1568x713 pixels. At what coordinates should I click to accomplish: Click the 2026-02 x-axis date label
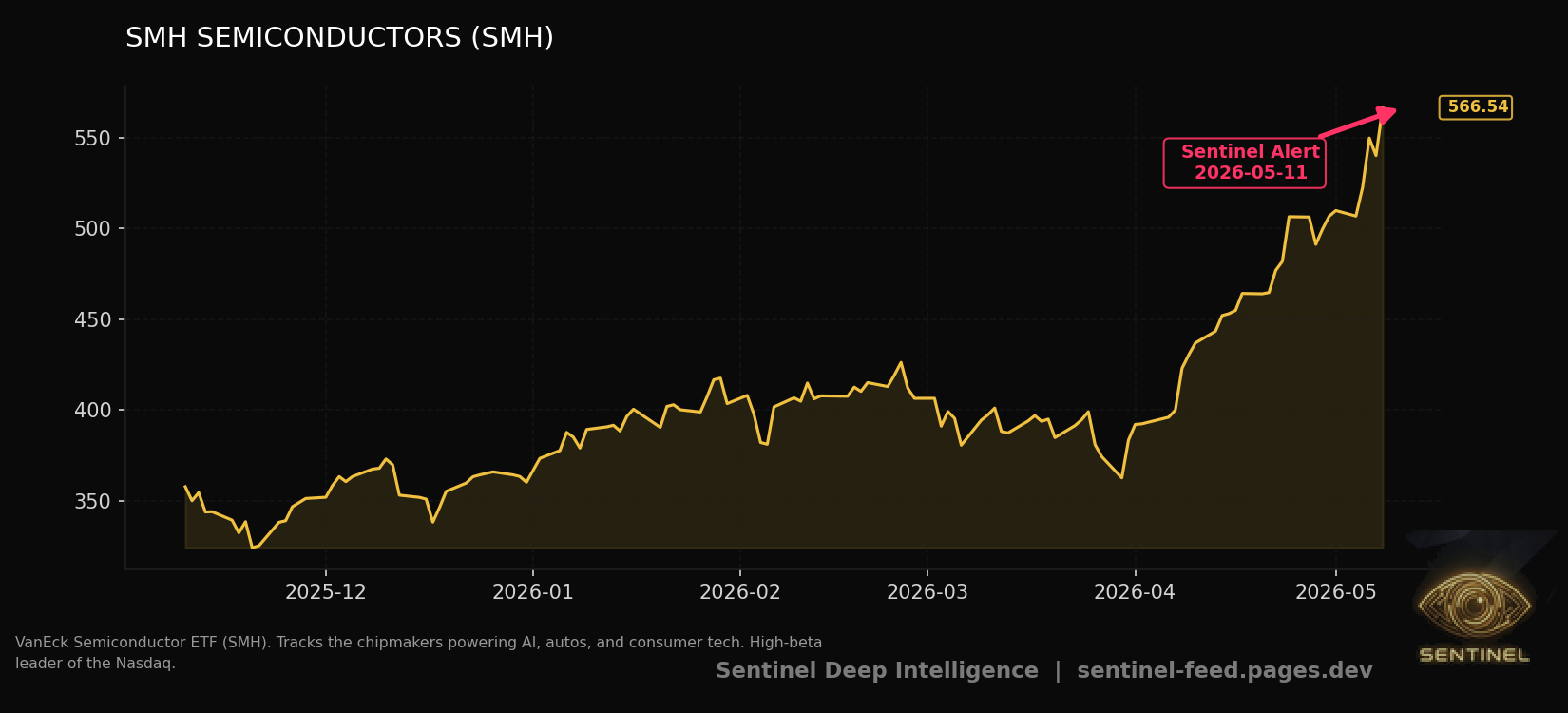pos(740,593)
